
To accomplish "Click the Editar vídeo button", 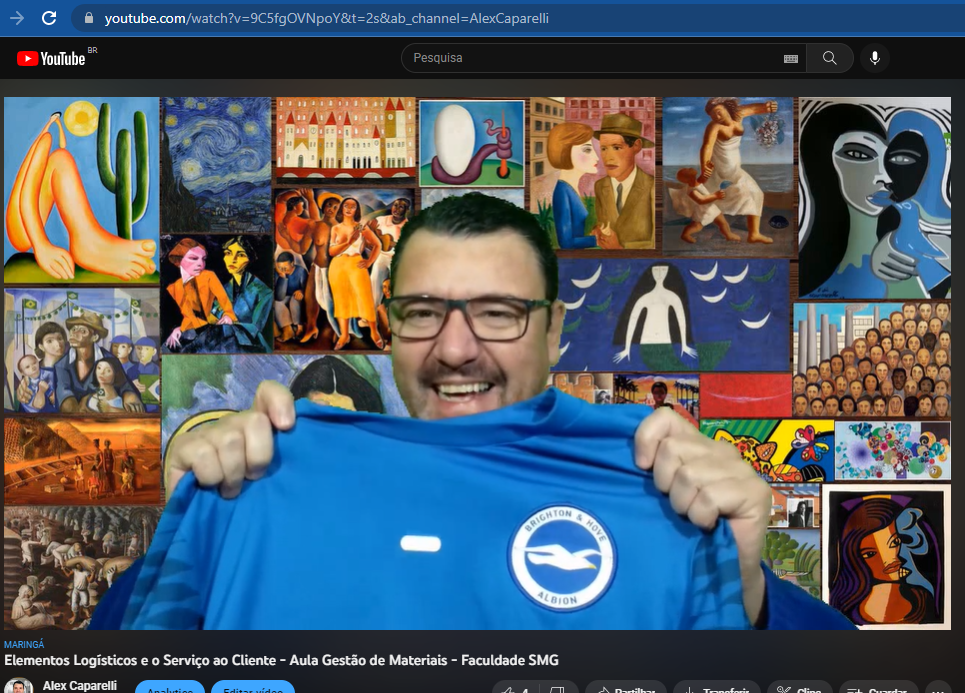I will 253,688.
